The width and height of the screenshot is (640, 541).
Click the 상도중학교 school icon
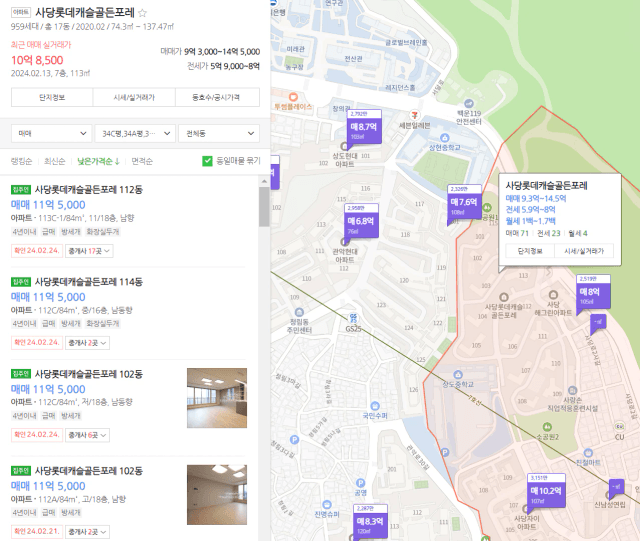[458, 374]
